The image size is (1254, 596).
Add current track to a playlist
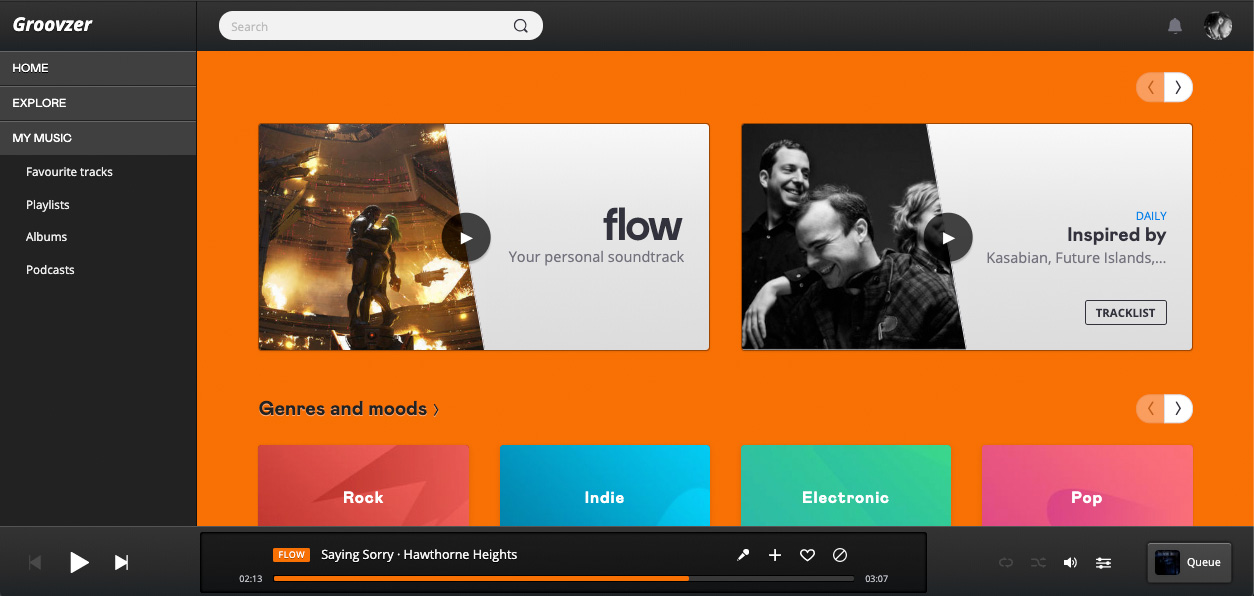click(775, 554)
